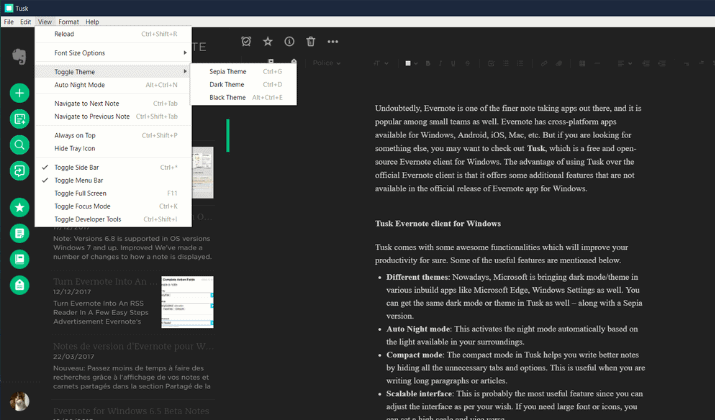This screenshot has width=715, height=420.
Task: Choose Sepia Theme from submenu
Action: [x=244, y=72]
